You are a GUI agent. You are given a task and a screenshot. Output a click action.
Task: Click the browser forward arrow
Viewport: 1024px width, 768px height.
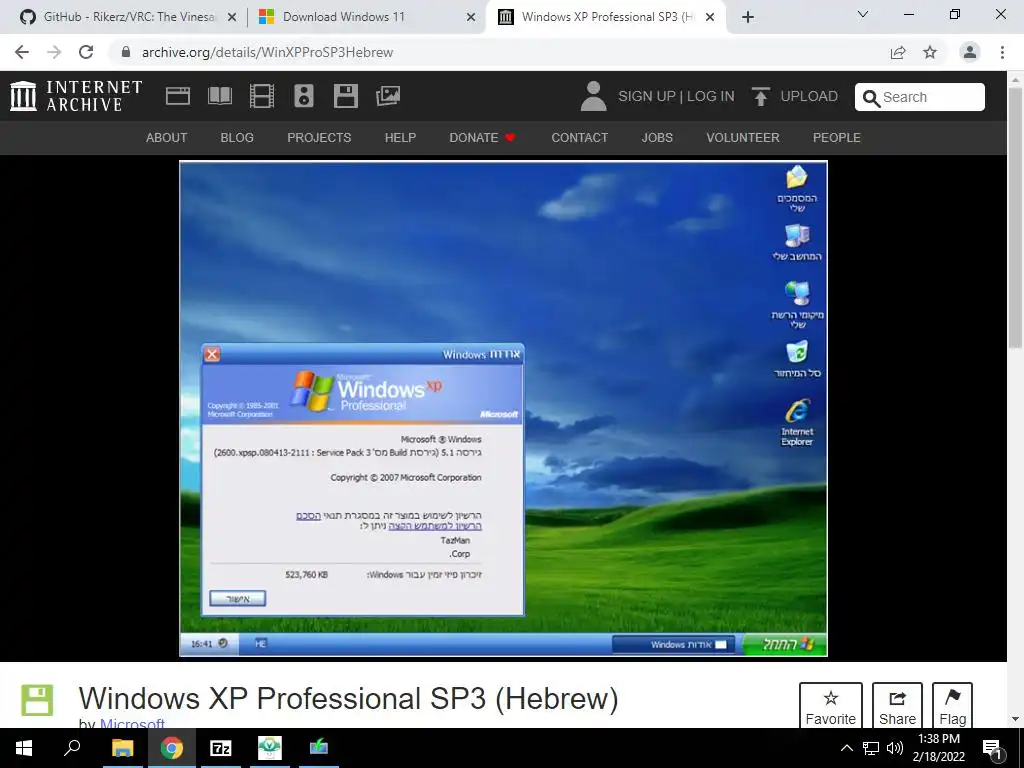[54, 52]
